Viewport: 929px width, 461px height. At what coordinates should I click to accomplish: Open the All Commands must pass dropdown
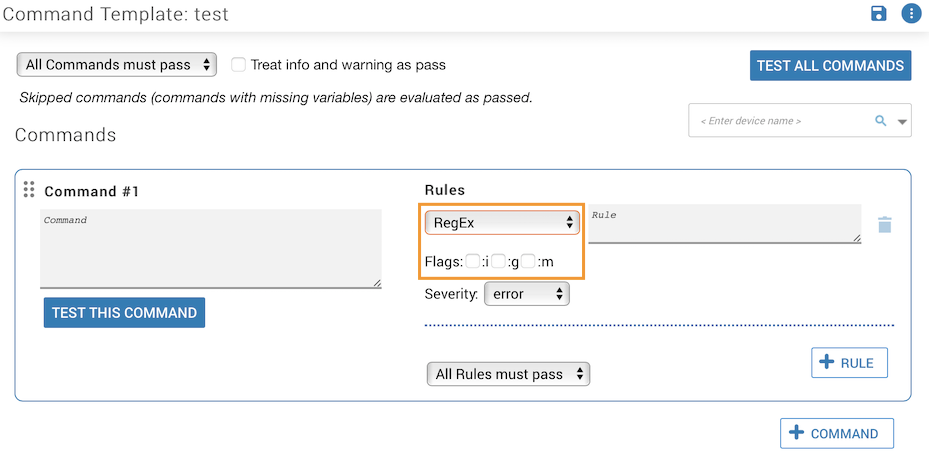(x=117, y=65)
